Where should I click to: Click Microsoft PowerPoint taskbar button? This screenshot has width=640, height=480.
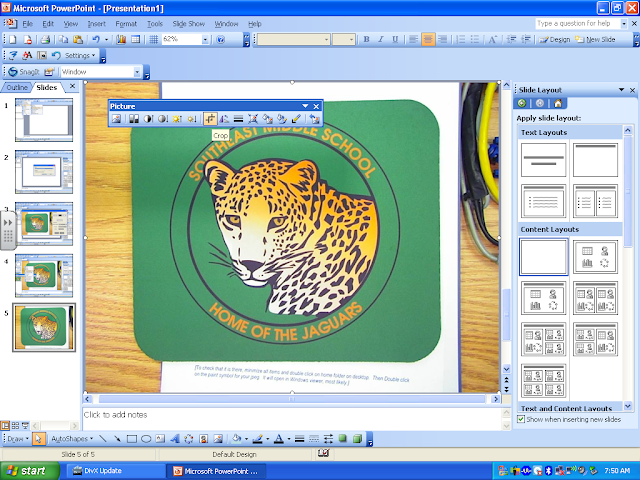(x=216, y=471)
